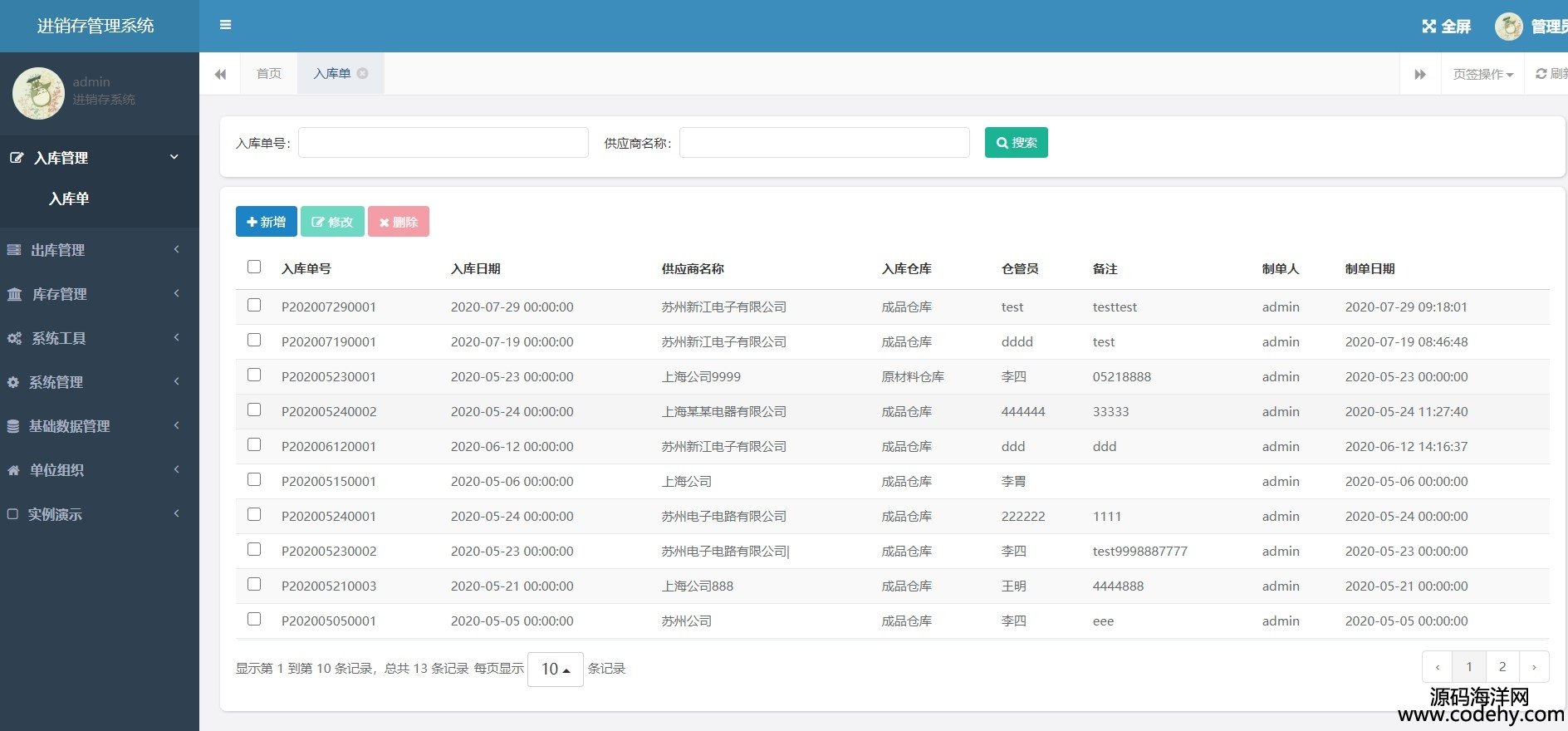The width and height of the screenshot is (1568, 731).
Task: Open the admin avatar in top bar
Action: (1508, 27)
